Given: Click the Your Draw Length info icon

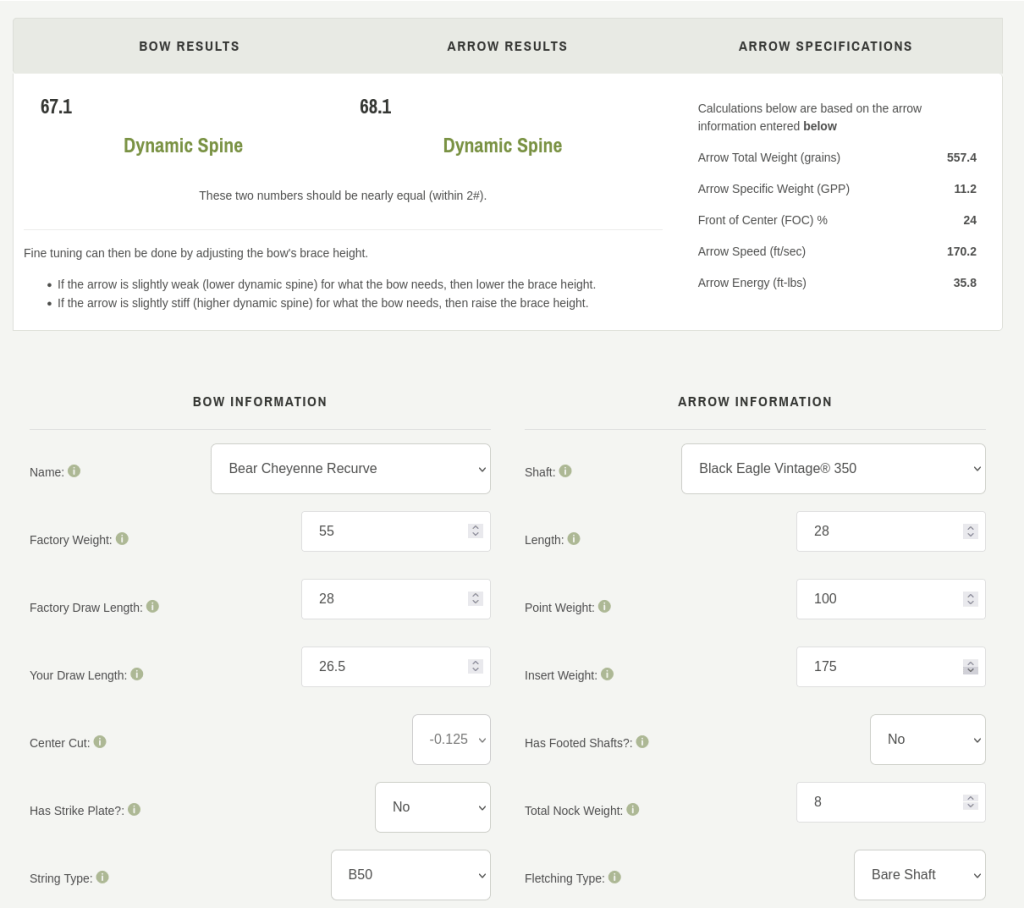Looking at the screenshot, I should pos(137,674).
